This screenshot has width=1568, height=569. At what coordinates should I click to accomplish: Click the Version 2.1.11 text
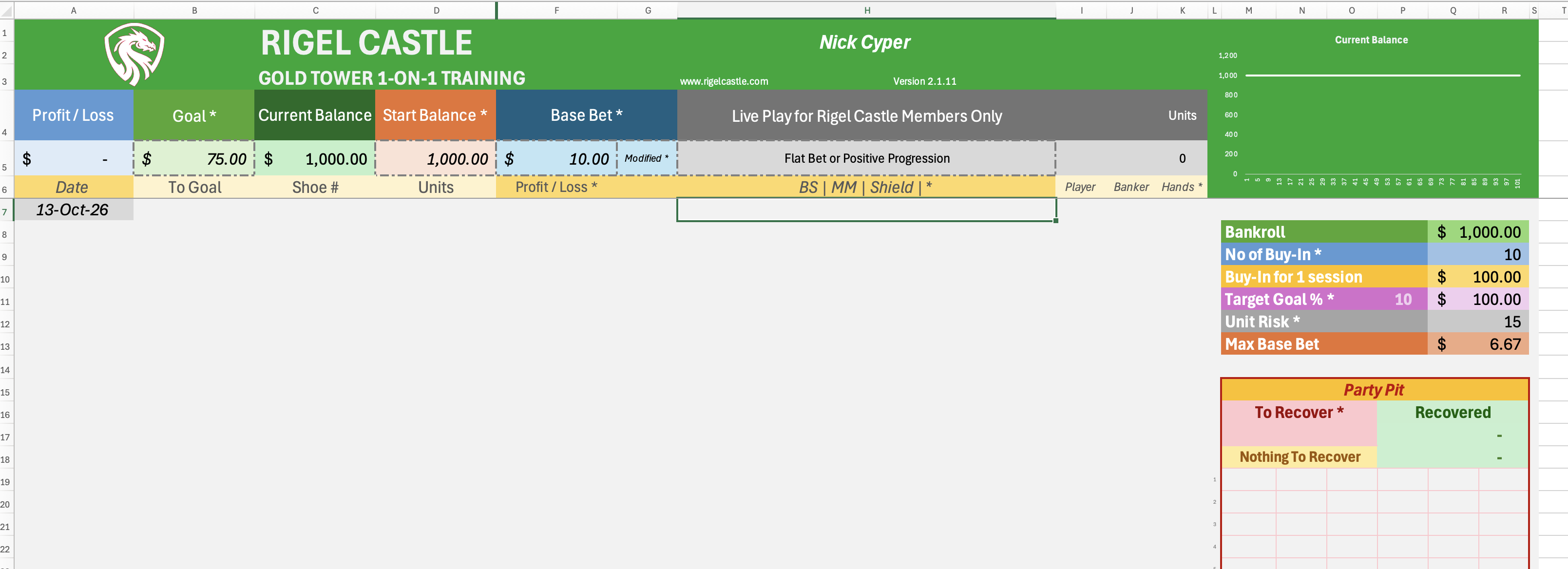point(924,81)
